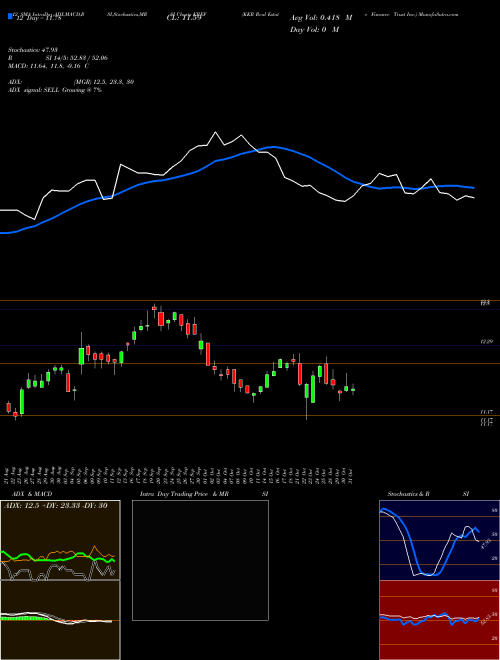Click the '(MGR) 12.5, 23.3, 30' ADX values
Viewport: 500px width, 660px height.
click(x=104, y=82)
